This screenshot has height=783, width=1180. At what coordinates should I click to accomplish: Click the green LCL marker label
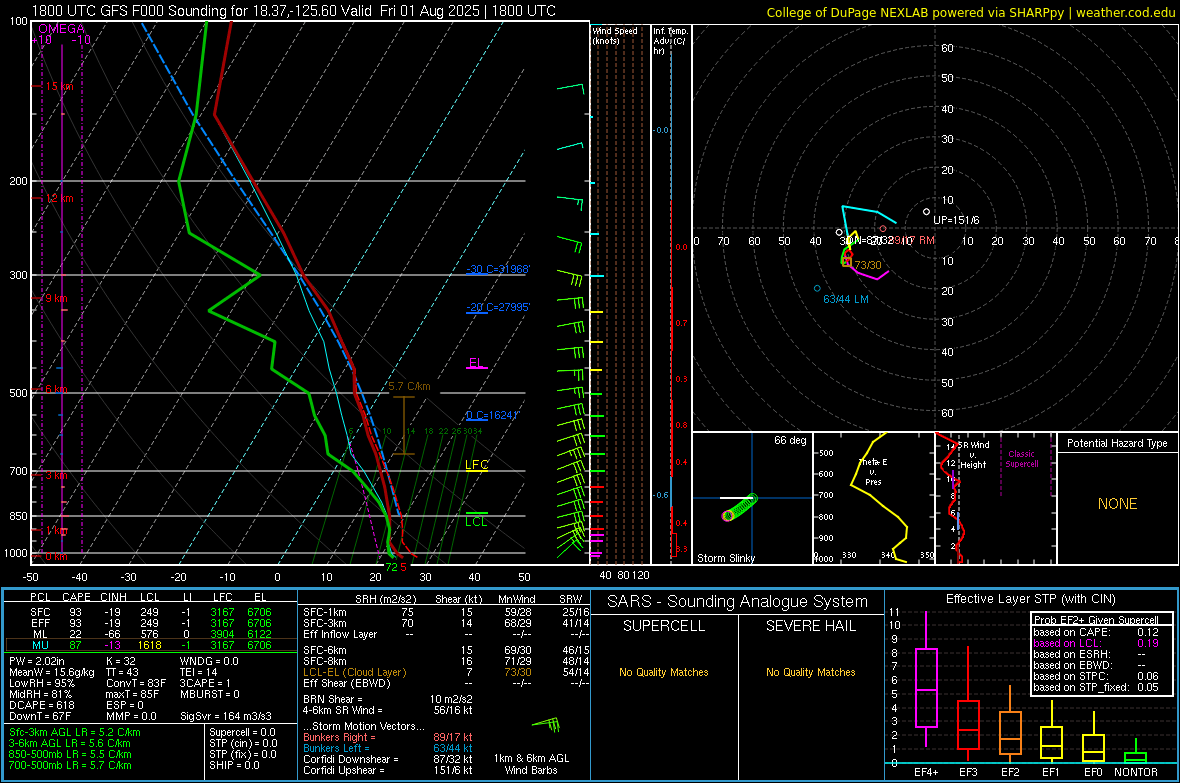click(476, 522)
